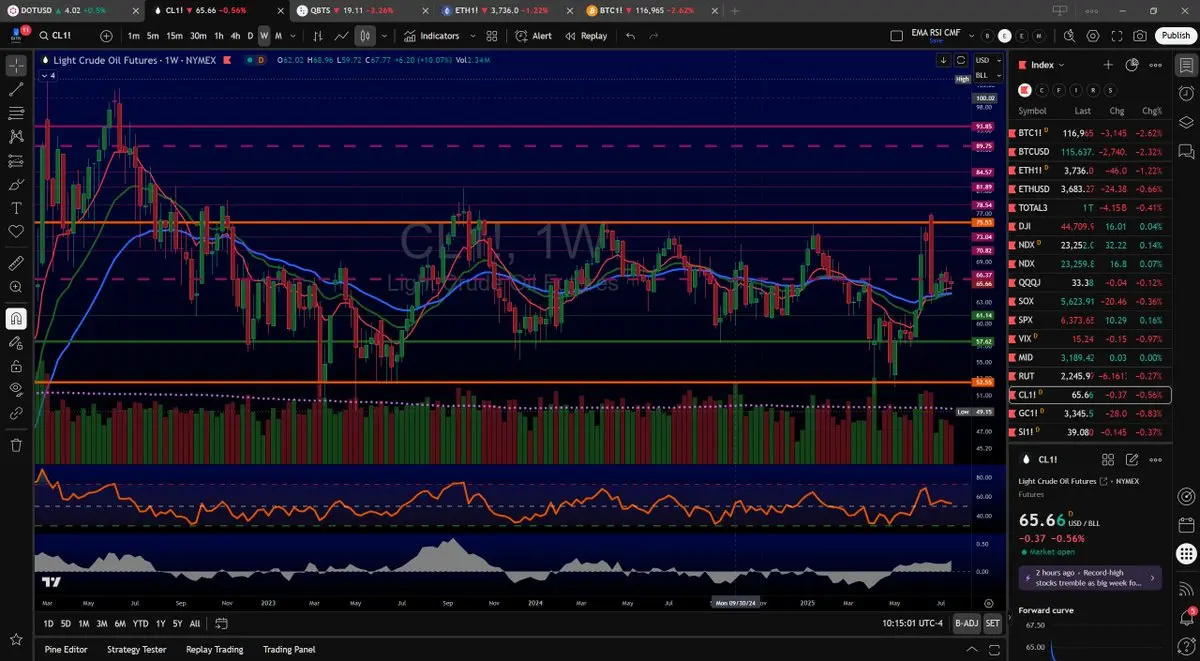The width and height of the screenshot is (1200, 661).
Task: Select the candlestick chart style
Action: click(x=365, y=35)
